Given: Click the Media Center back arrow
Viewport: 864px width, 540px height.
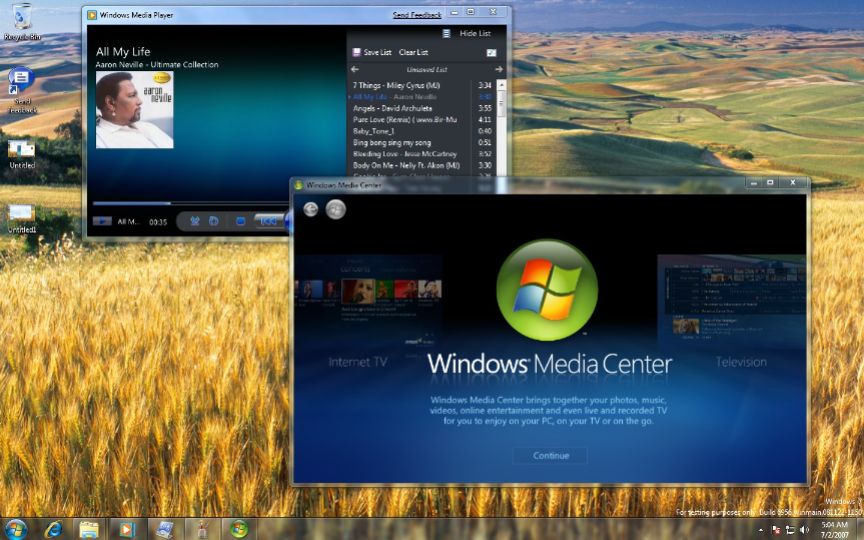Looking at the screenshot, I should click(x=311, y=209).
